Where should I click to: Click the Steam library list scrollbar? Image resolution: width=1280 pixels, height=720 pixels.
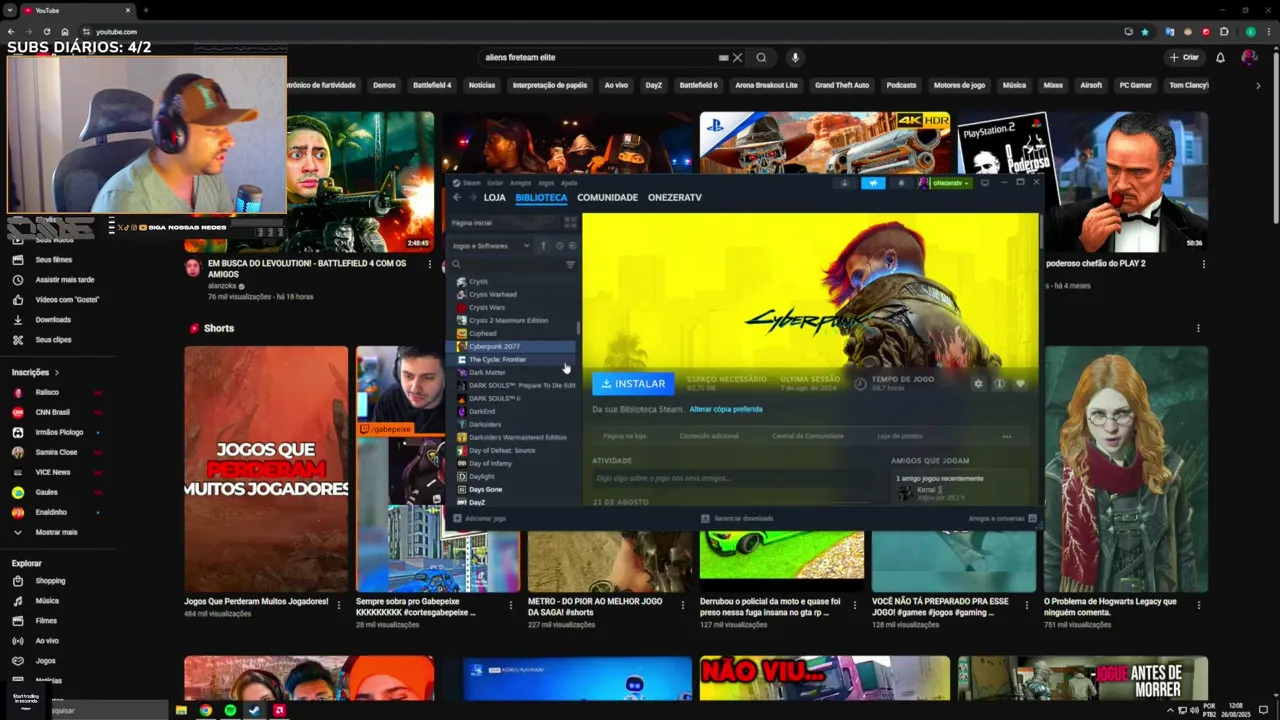pos(579,329)
